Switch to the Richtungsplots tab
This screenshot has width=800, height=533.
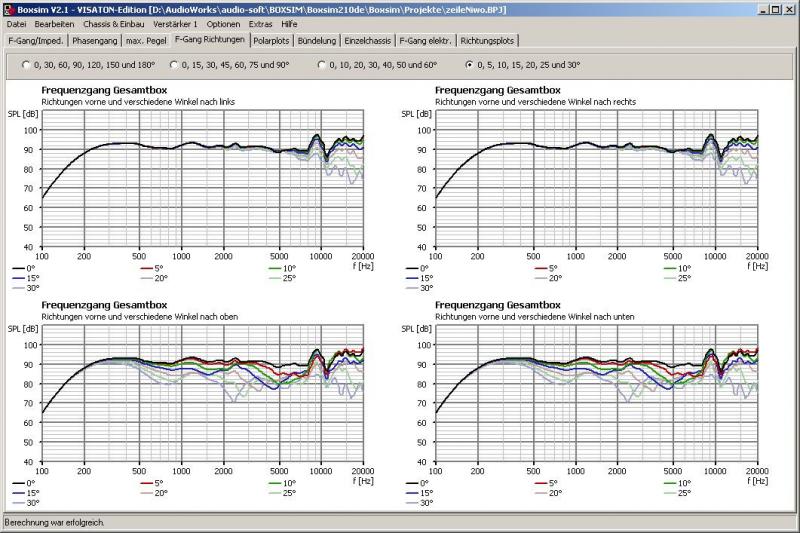(x=487, y=40)
